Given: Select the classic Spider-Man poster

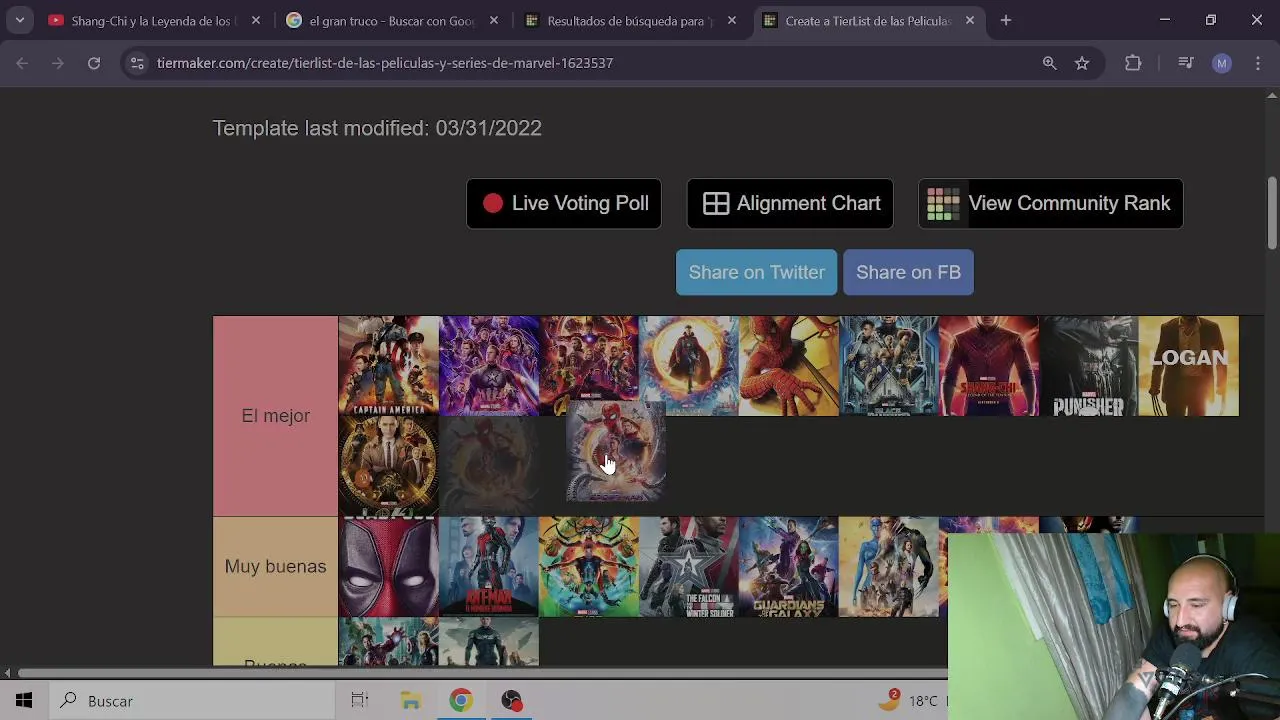Looking at the screenshot, I should (x=789, y=366).
